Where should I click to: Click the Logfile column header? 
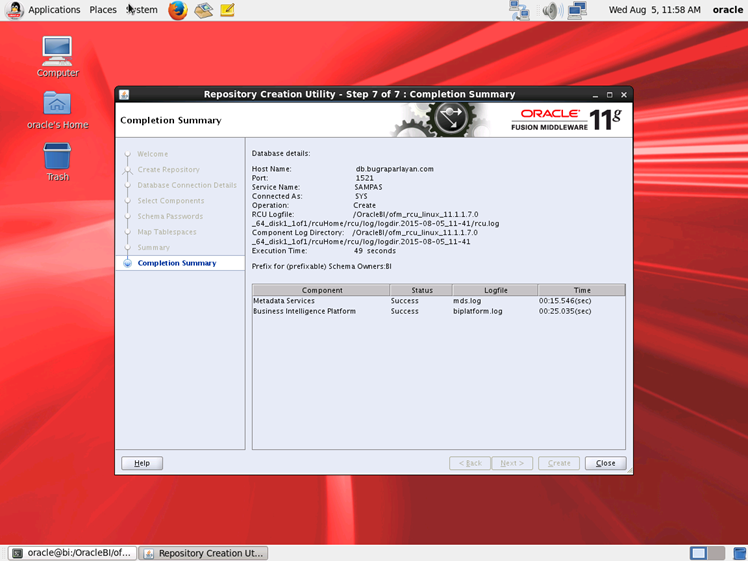[x=496, y=290]
